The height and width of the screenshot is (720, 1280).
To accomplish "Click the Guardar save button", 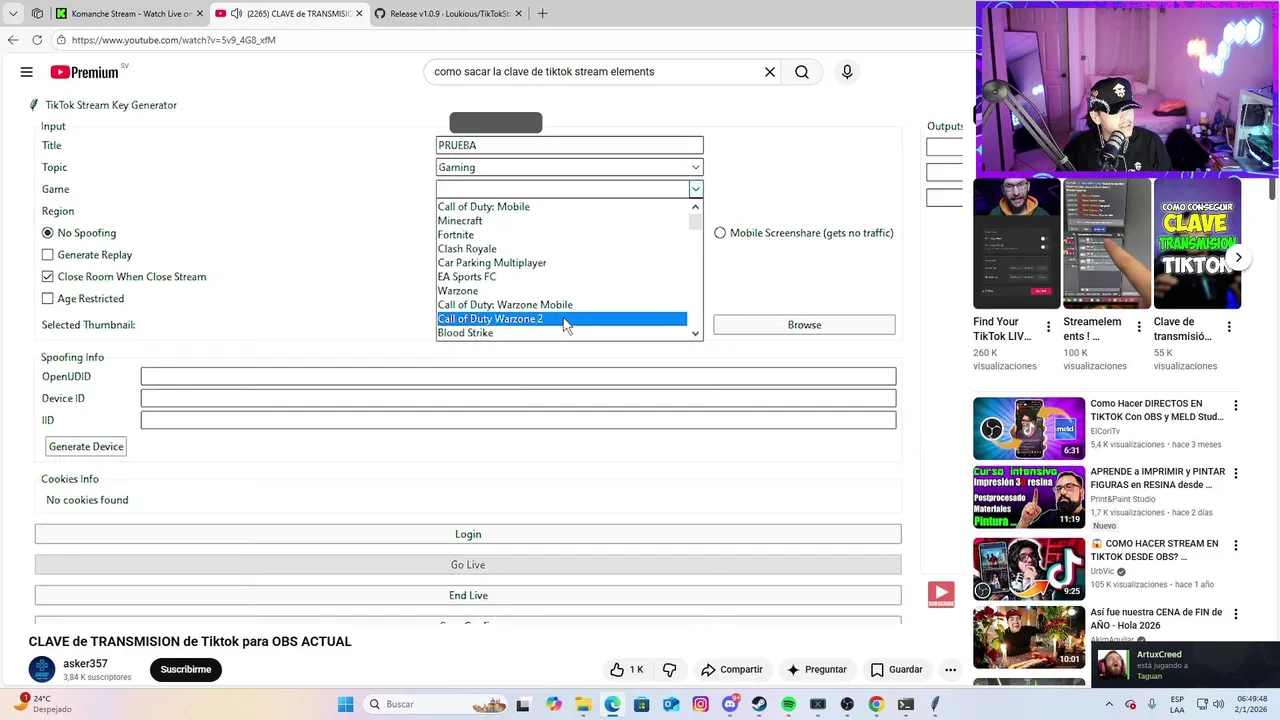I will tap(897, 670).
